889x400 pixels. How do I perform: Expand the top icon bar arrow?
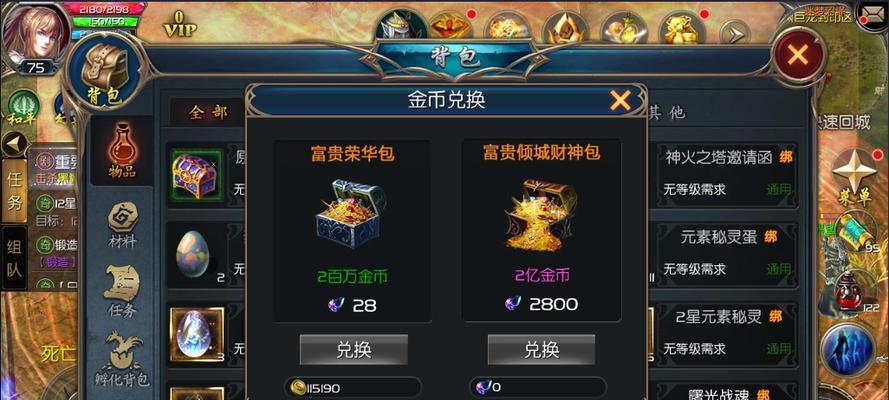(x=735, y=33)
